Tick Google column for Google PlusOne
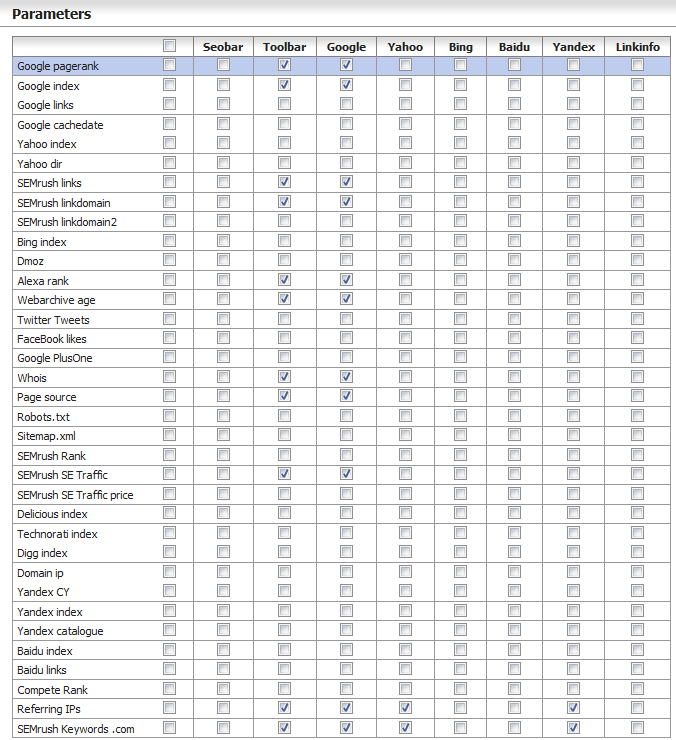This screenshot has width=676, height=740. coord(346,357)
